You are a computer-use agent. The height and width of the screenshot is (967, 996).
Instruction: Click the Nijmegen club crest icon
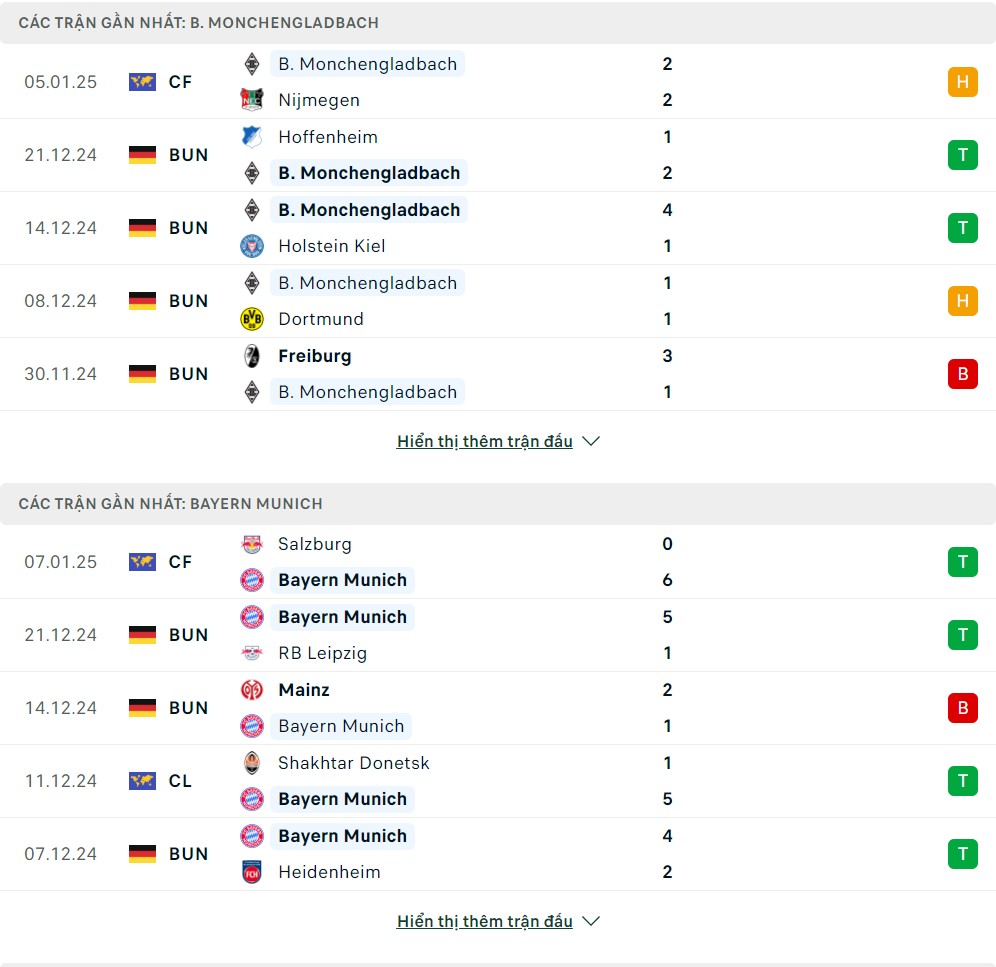click(252, 100)
